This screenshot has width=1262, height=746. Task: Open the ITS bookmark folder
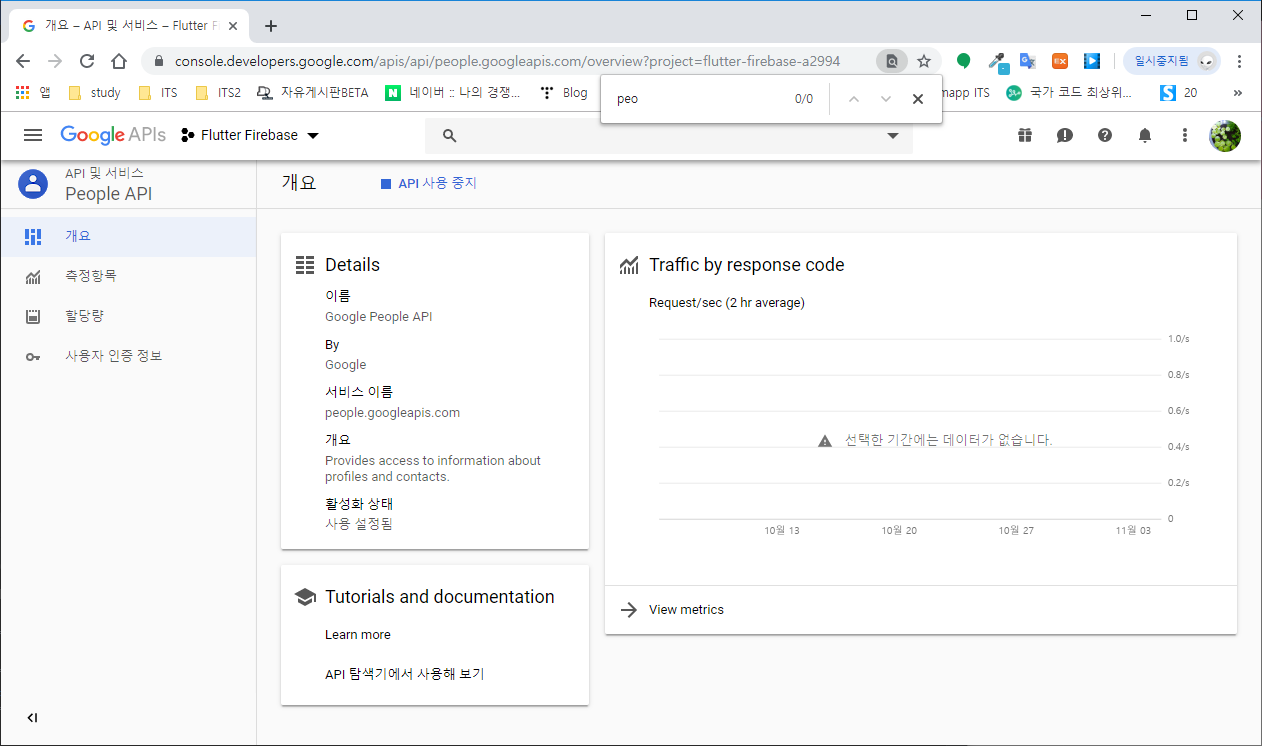tap(158, 93)
